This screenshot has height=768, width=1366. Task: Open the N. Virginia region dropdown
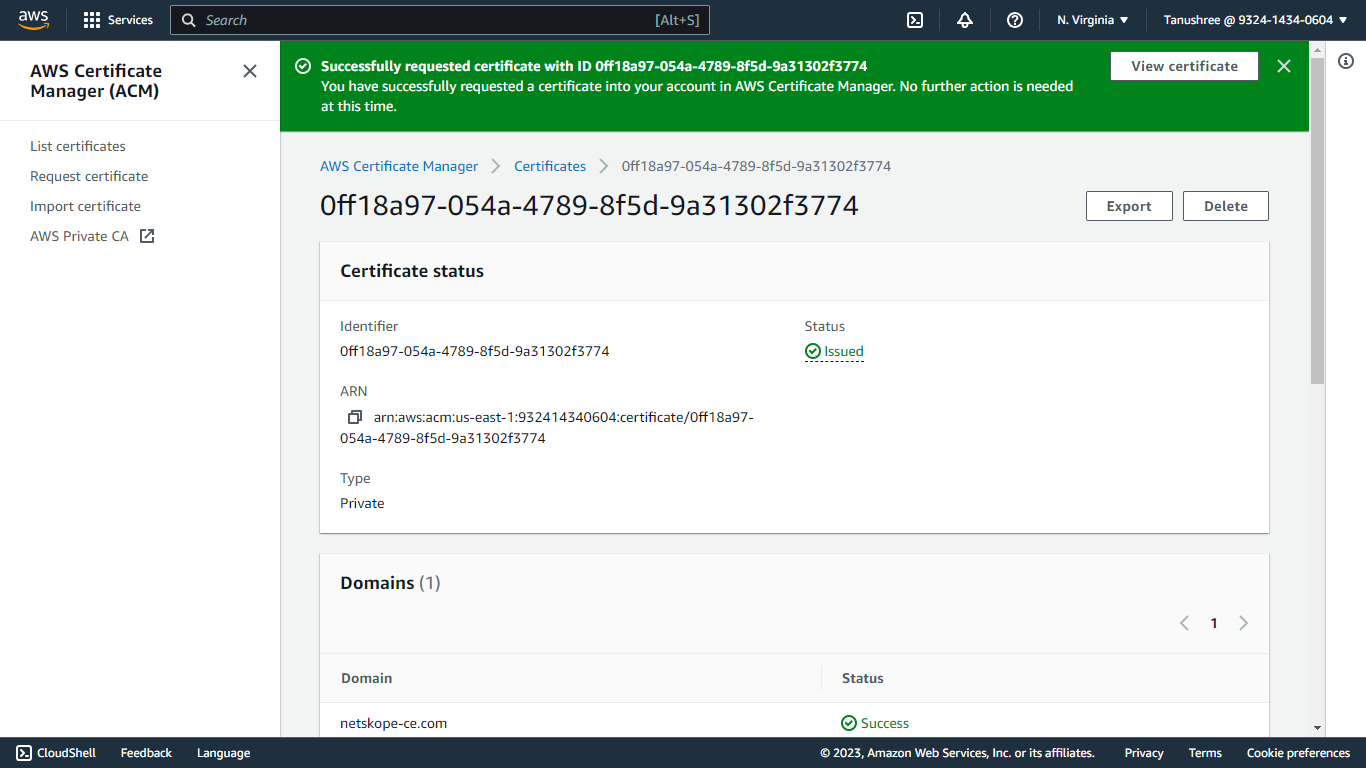pos(1092,20)
